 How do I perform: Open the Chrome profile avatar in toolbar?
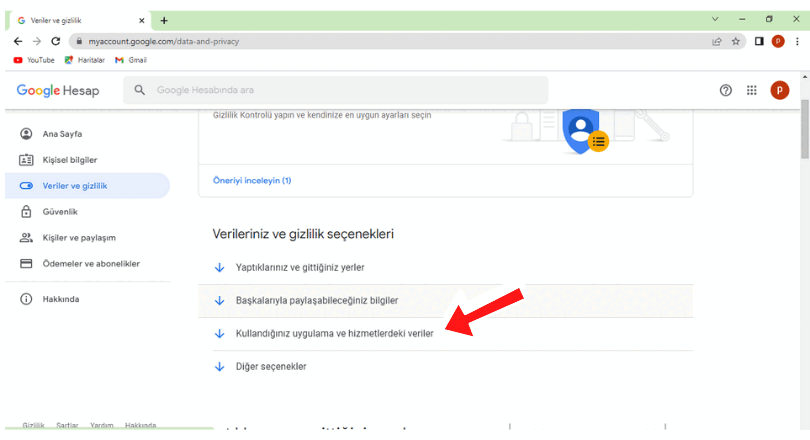tap(778, 41)
